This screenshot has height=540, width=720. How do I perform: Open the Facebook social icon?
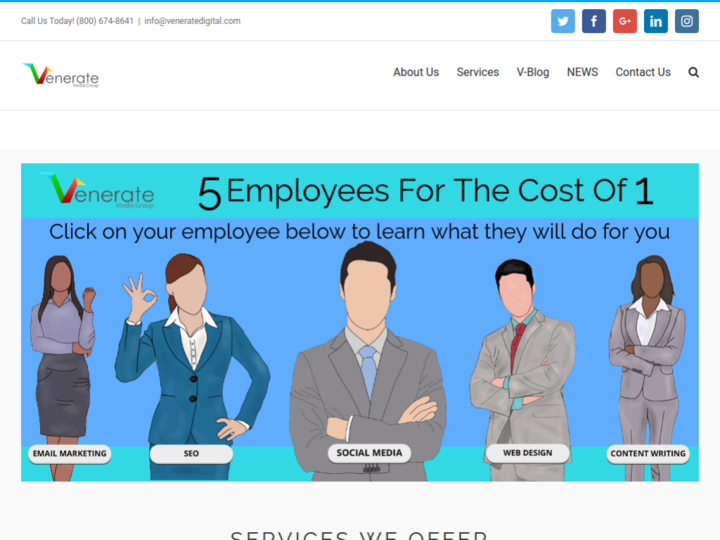pos(594,21)
